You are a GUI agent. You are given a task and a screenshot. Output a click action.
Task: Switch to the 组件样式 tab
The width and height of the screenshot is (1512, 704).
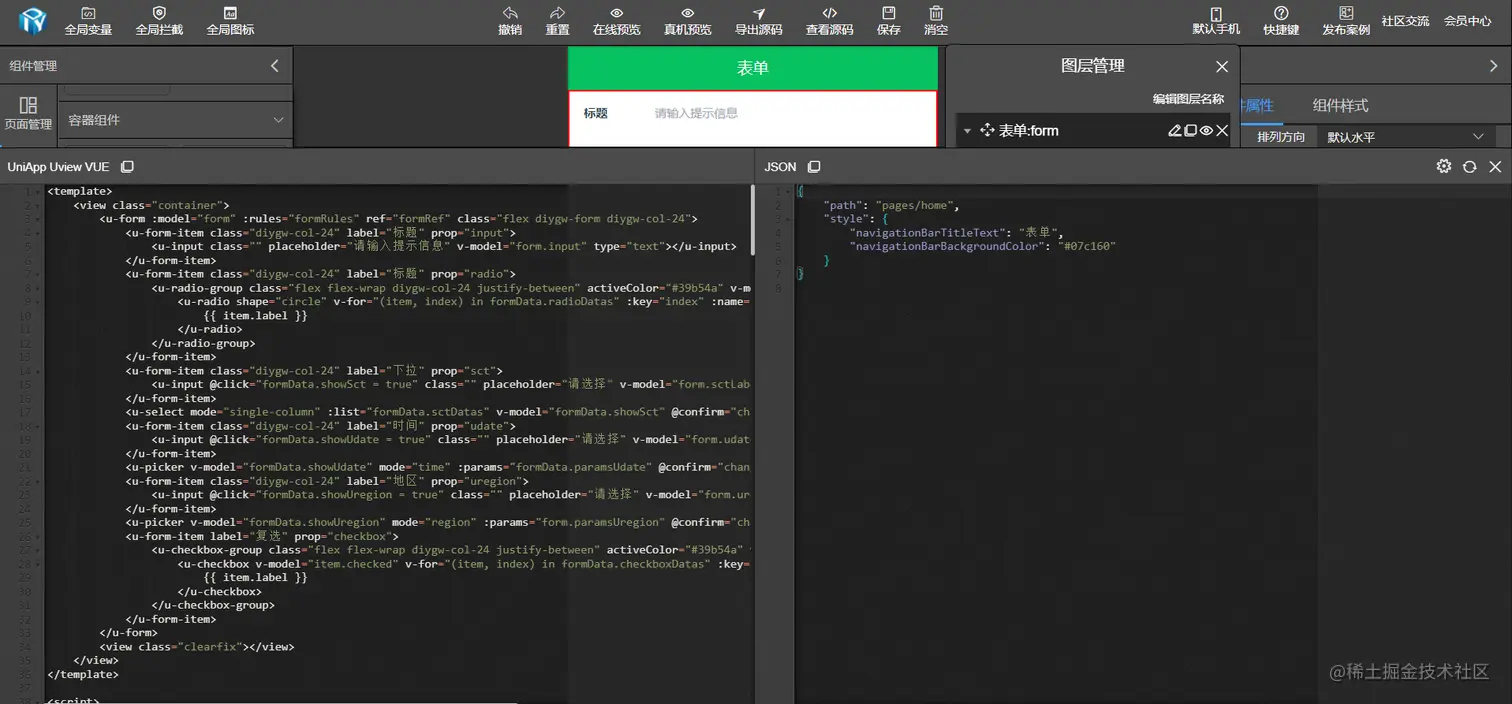click(x=1340, y=105)
